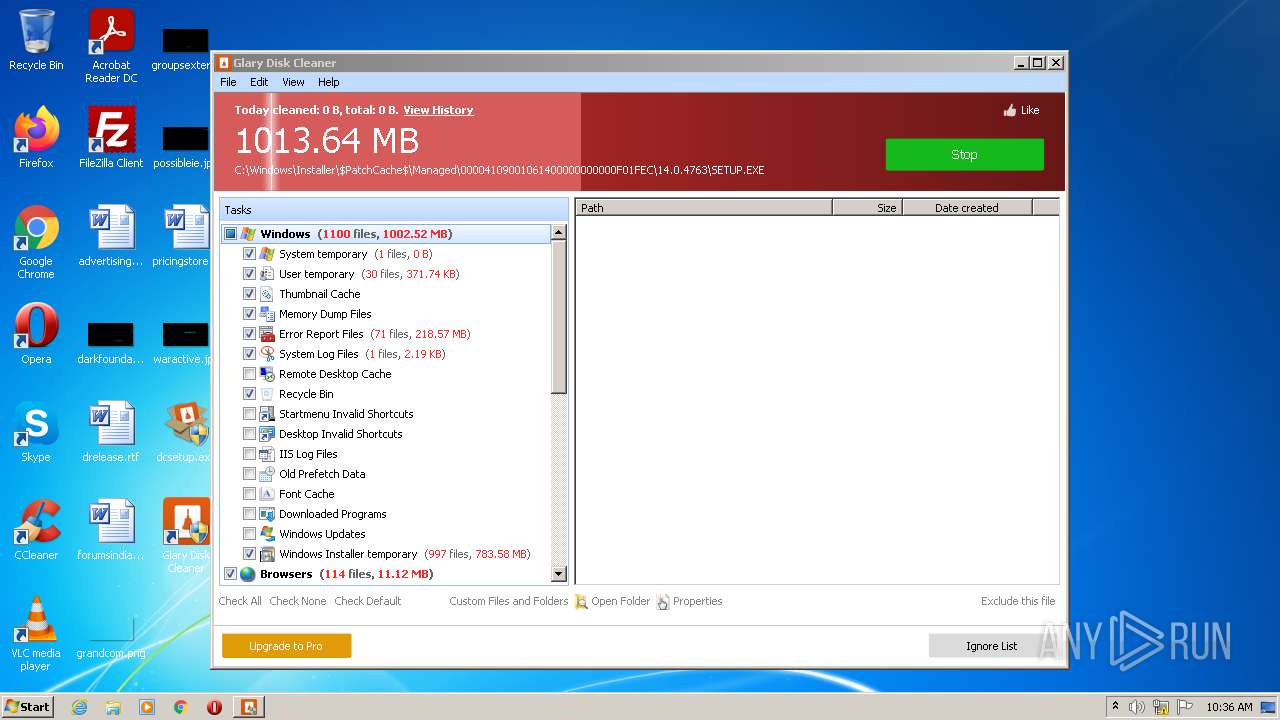Click the task list scroll-up arrow
1280x720 pixels.
coord(559,232)
